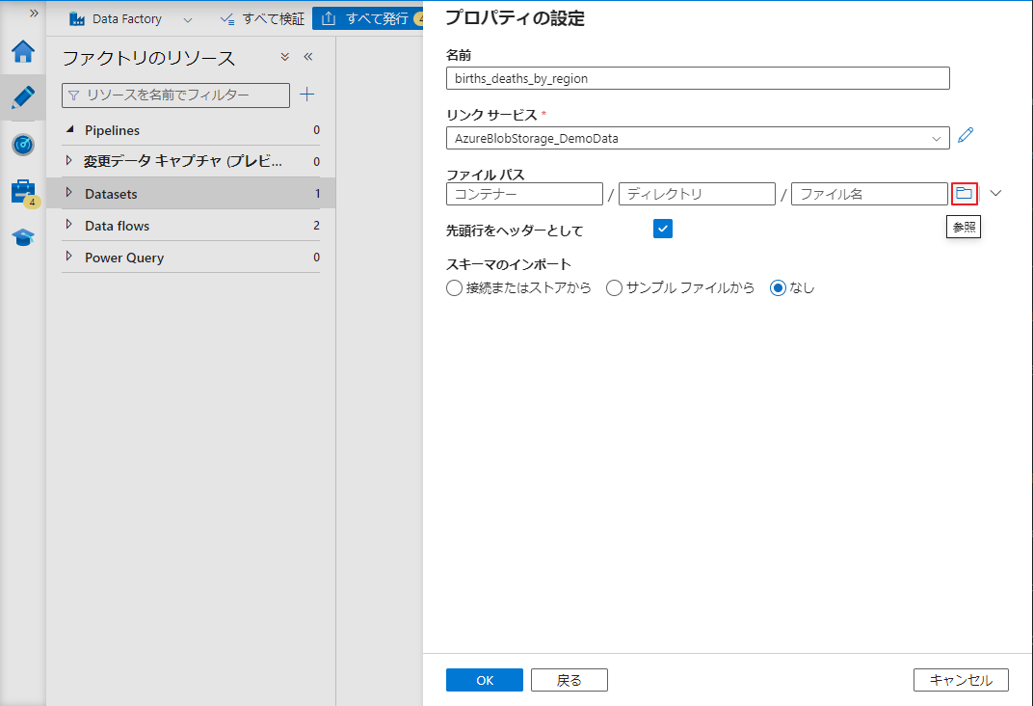Open the Learning center graduation cap icon
Image resolution: width=1033 pixels, height=706 pixels.
[23, 237]
